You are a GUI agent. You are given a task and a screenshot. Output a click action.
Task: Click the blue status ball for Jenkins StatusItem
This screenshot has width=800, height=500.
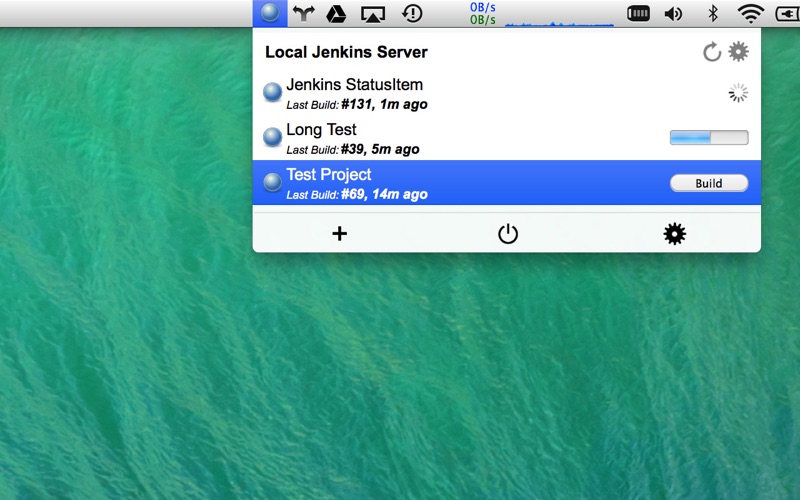pos(272,92)
